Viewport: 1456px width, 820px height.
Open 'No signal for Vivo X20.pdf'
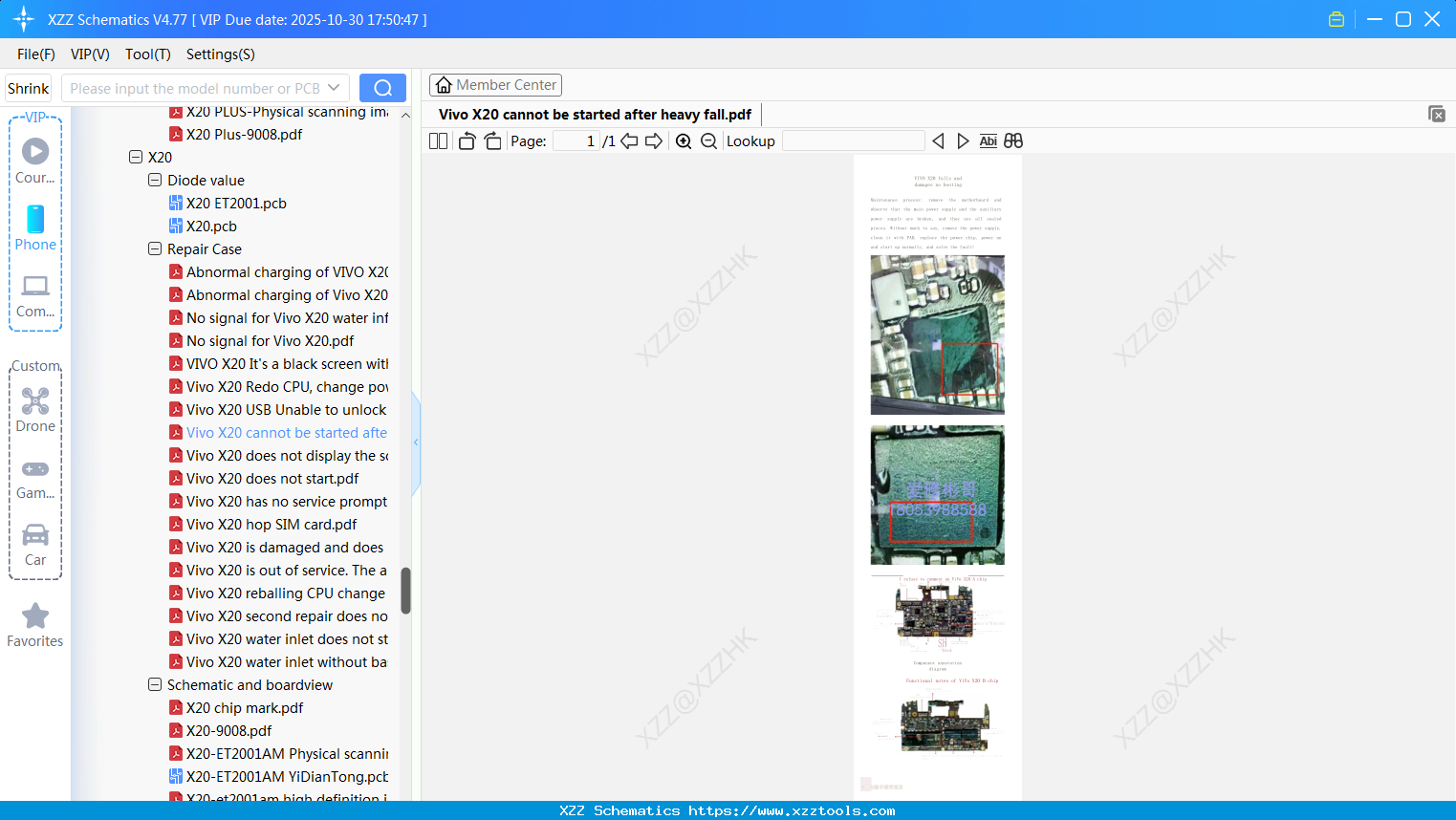pyautogui.click(x=270, y=340)
